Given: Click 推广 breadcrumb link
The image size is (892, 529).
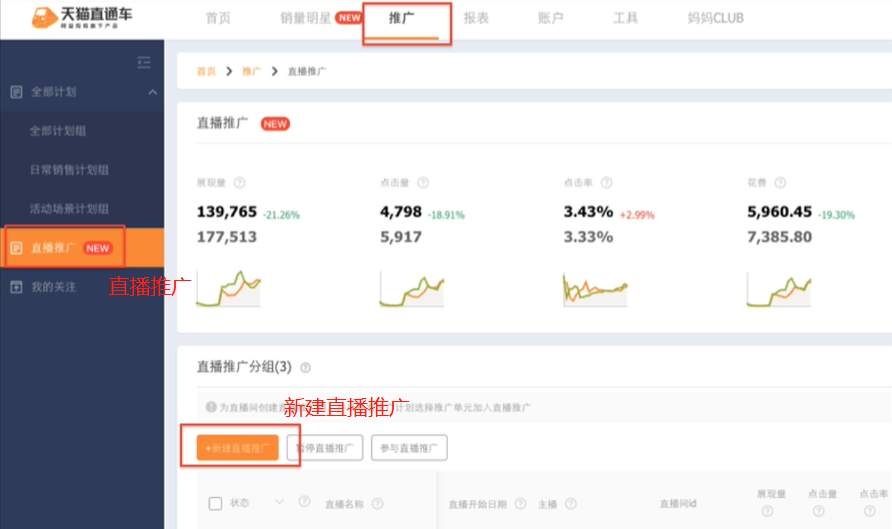Looking at the screenshot, I should click(x=251, y=71).
